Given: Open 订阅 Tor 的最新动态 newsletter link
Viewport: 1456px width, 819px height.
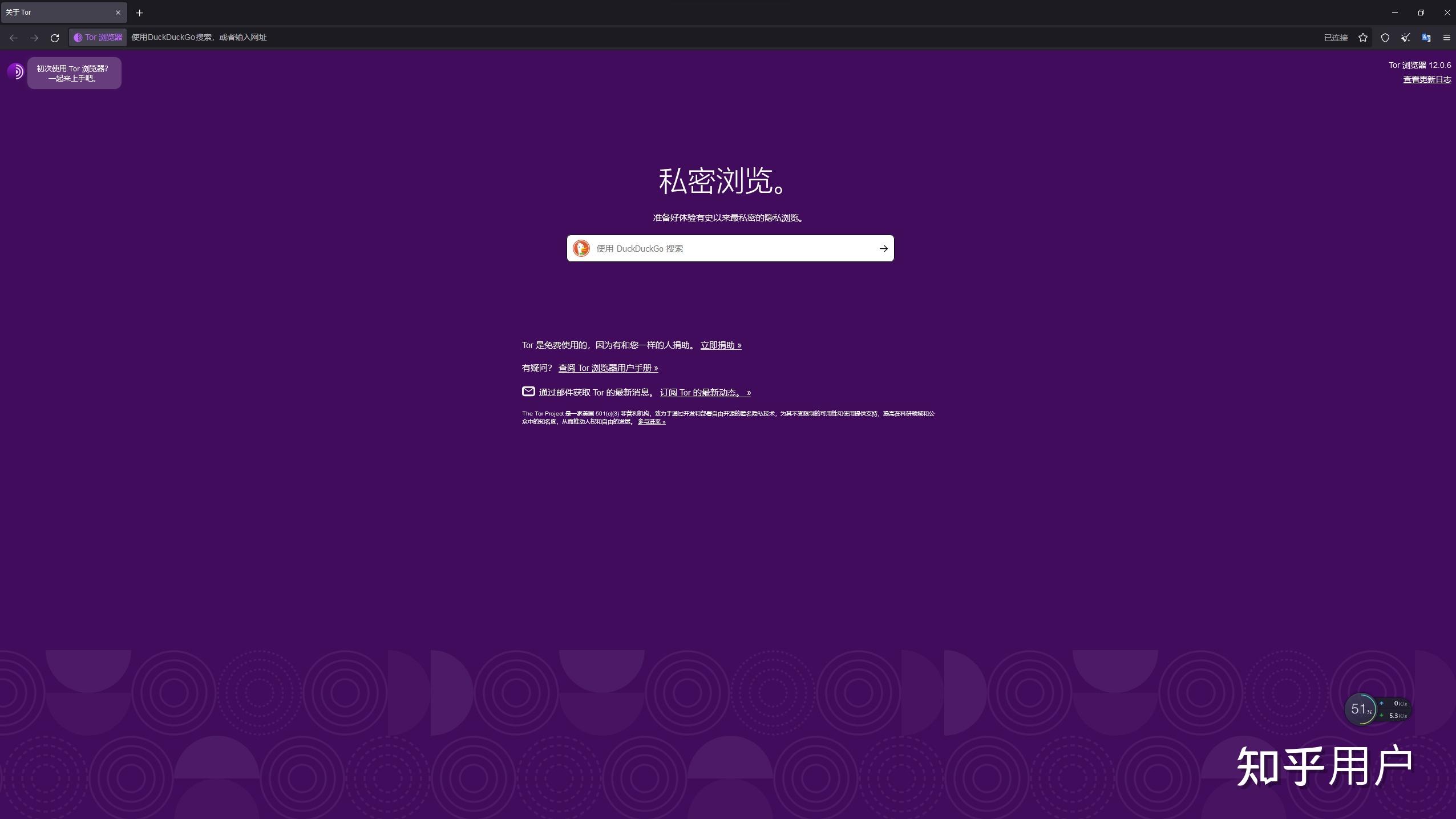Looking at the screenshot, I should (x=705, y=393).
